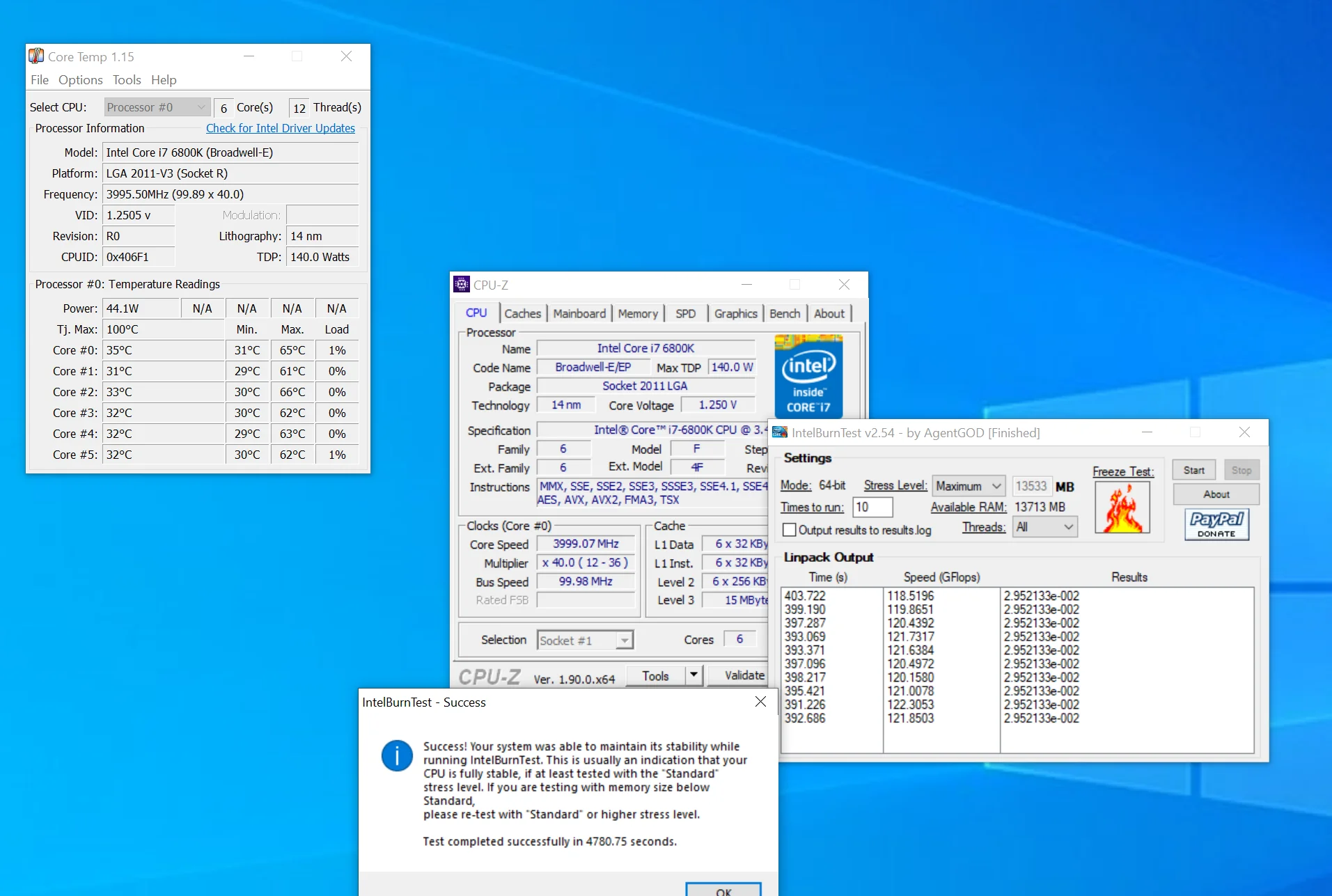Click the blue info icon in Success dialog
The image size is (1332, 896).
click(397, 755)
